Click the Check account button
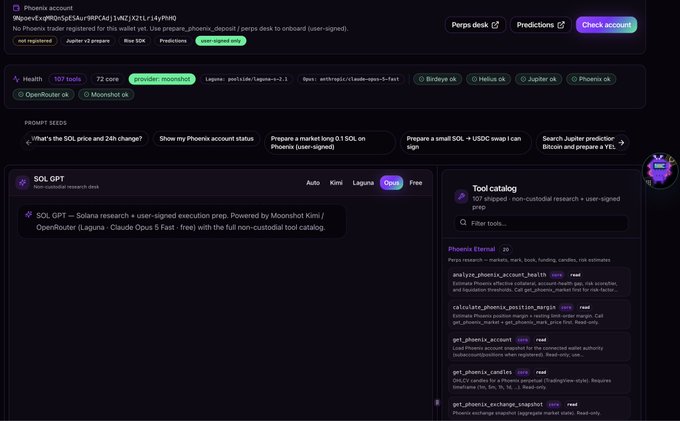 tap(606, 25)
